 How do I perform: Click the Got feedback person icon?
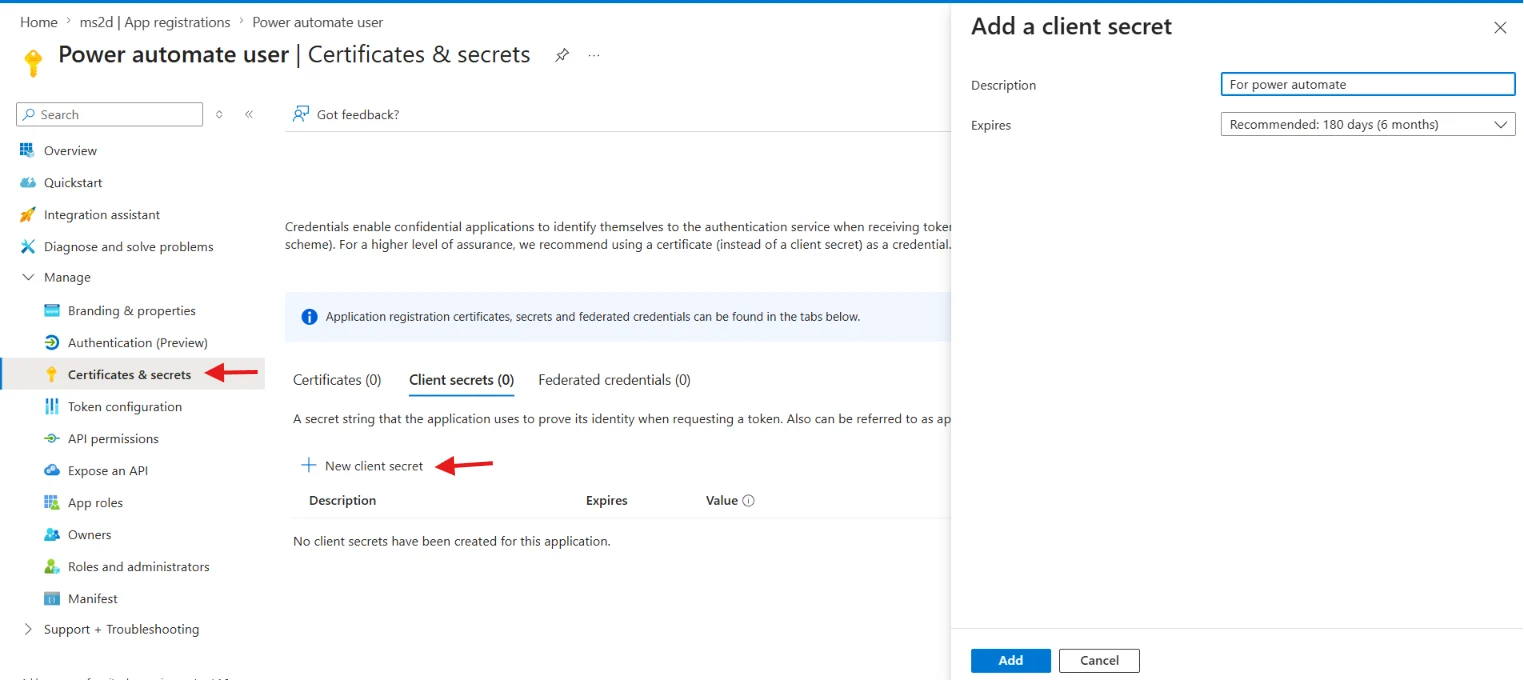pyautogui.click(x=300, y=114)
